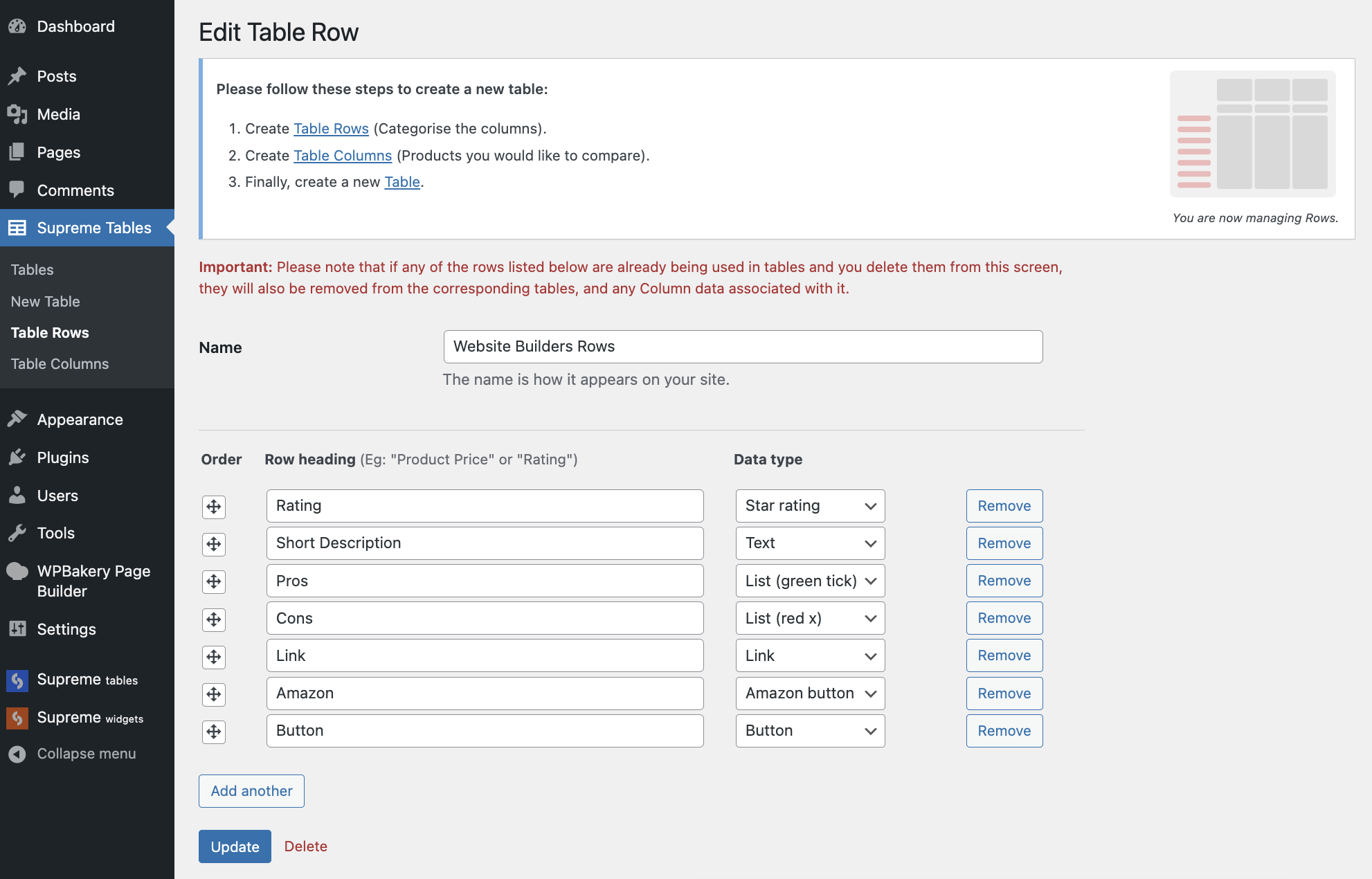Click the move icon beside Pros row
Image resolution: width=1372 pixels, height=879 pixels.
[214, 581]
